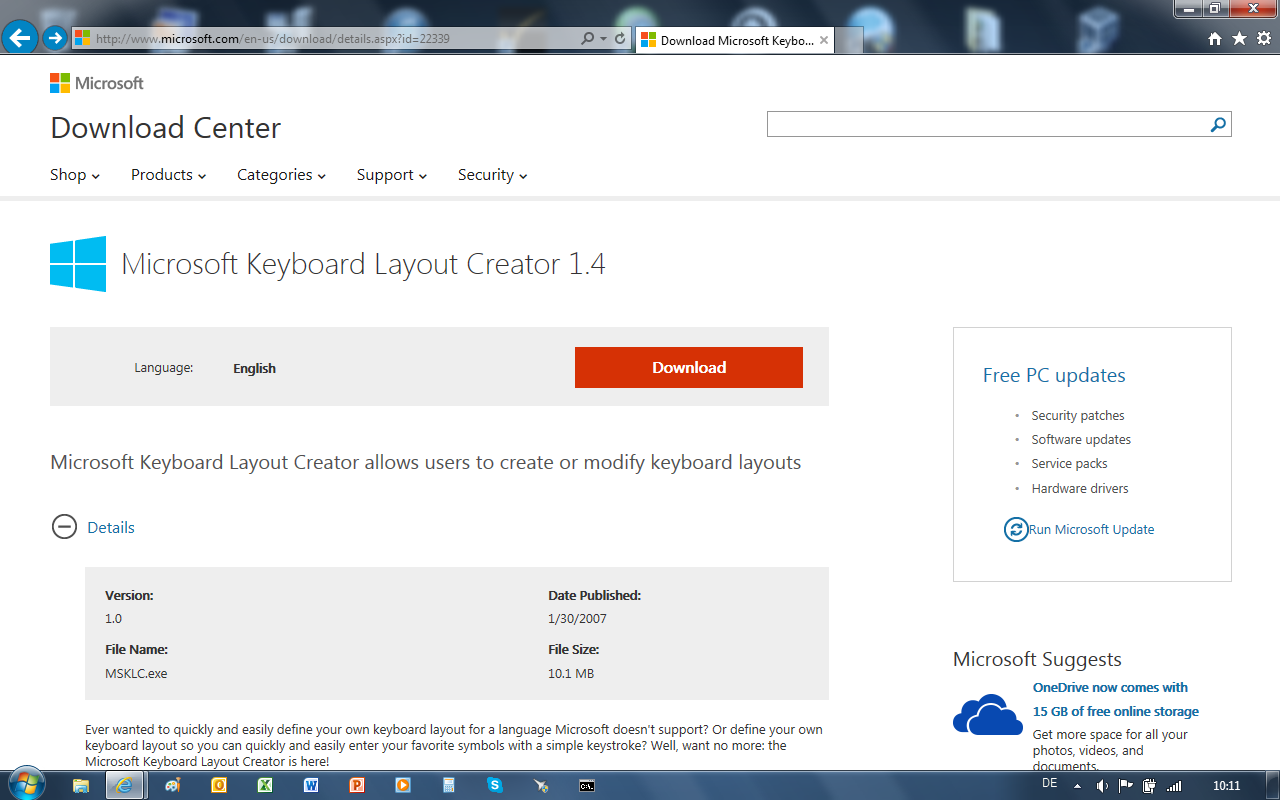The image size is (1280, 800).
Task: Open Excel from the taskbar
Action: point(265,785)
